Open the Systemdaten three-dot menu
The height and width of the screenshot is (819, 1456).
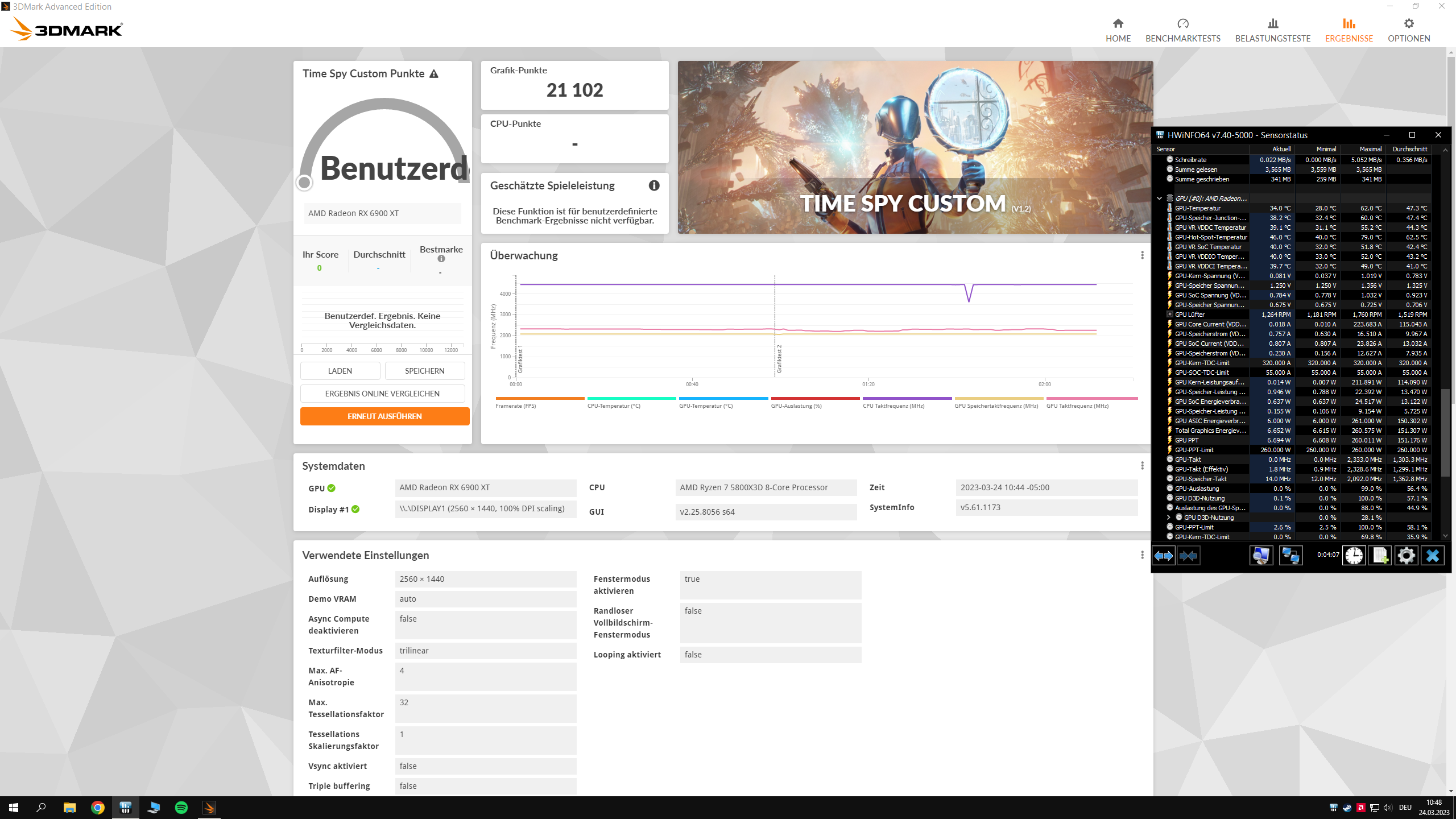click(x=1142, y=466)
